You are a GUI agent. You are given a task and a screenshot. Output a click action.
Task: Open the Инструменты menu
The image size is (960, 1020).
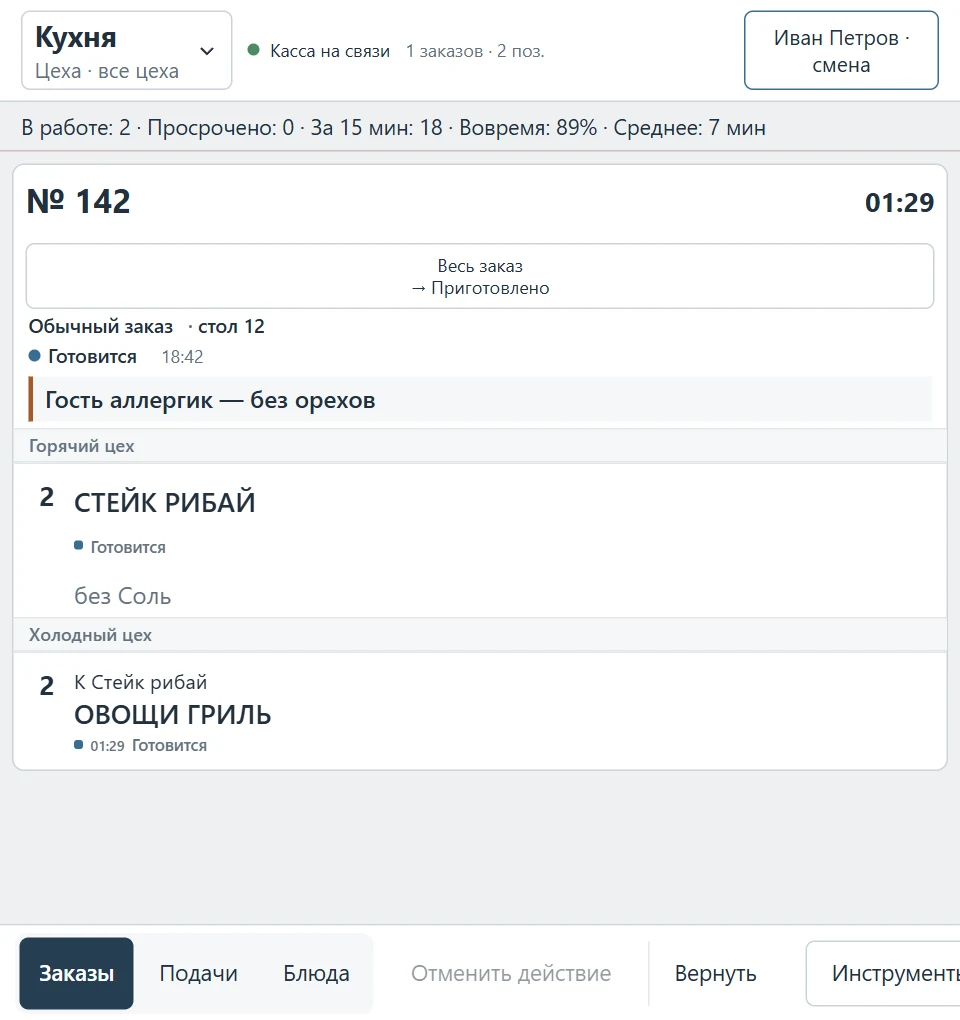coord(883,973)
